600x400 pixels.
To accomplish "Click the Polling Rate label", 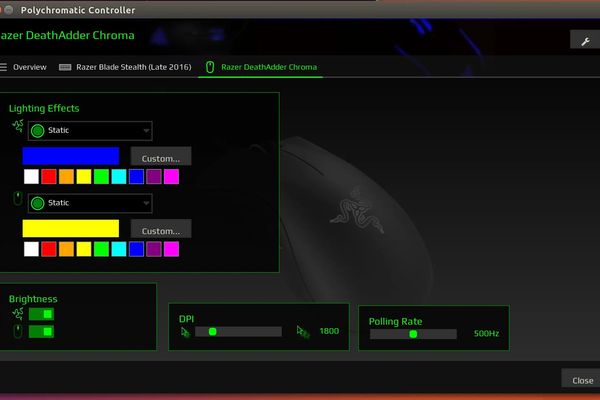I will [x=395, y=322].
